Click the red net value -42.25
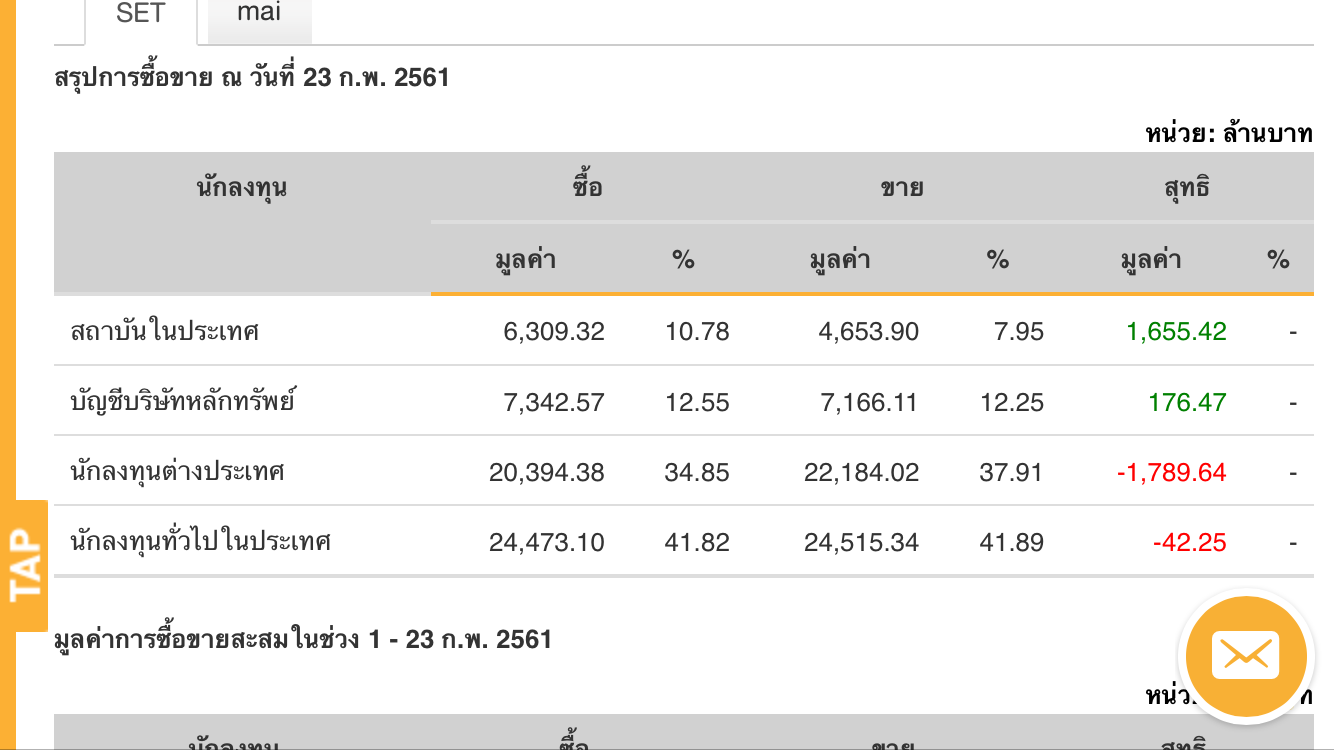This screenshot has height=750, width=1334. (1189, 542)
